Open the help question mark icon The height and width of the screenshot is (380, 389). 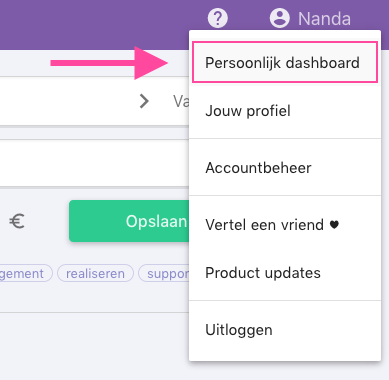coord(218,18)
